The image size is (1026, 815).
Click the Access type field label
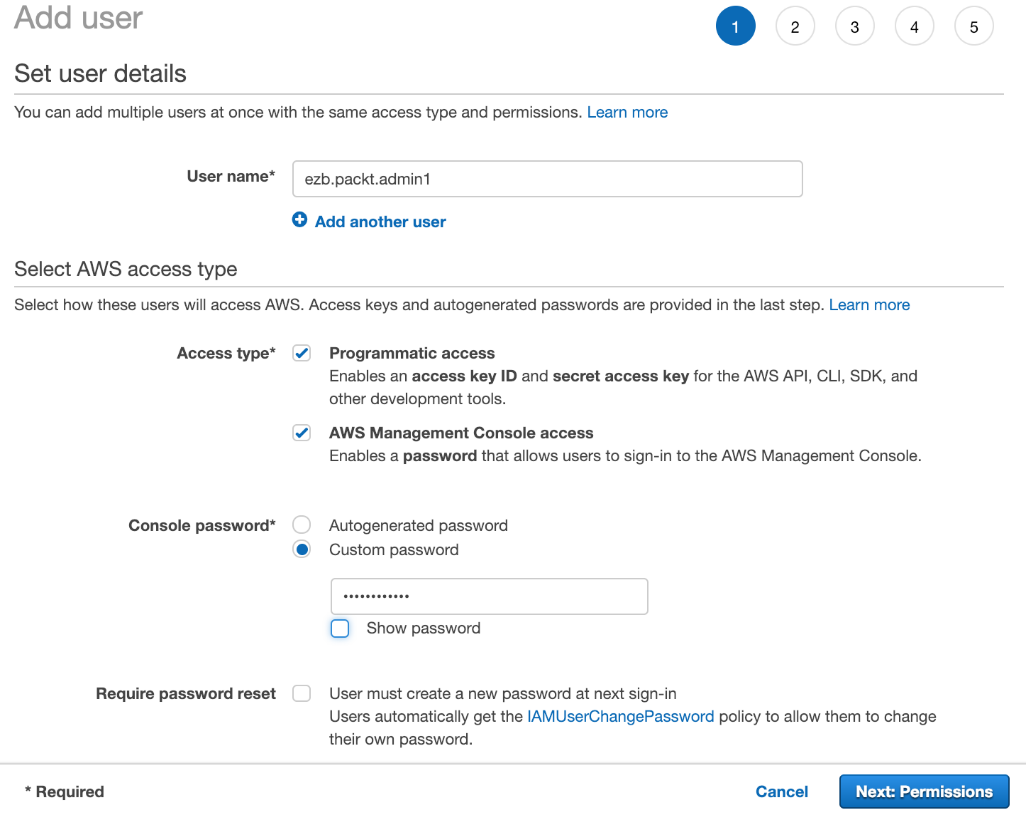(226, 353)
